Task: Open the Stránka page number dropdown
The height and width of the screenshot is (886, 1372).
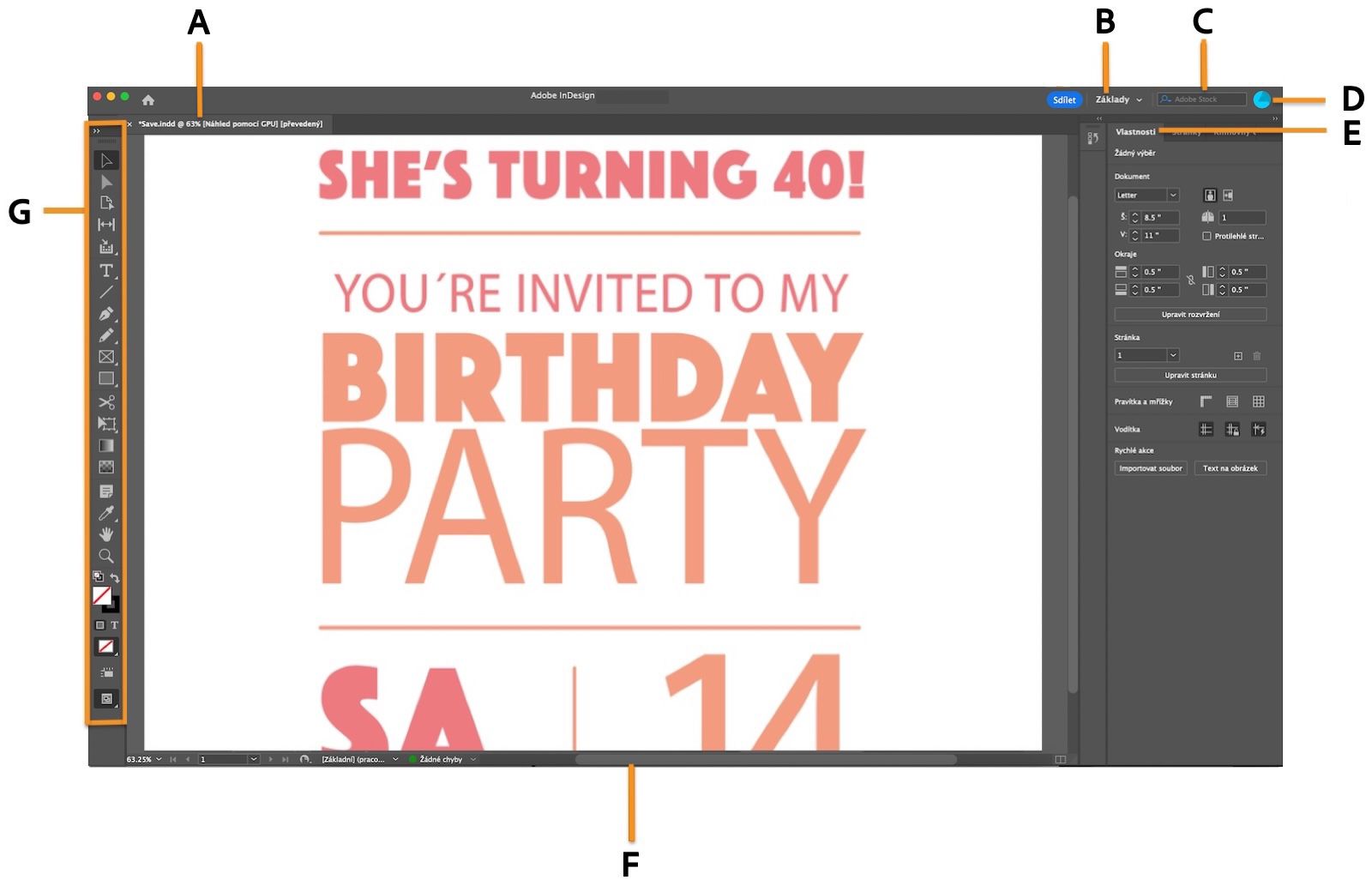Action: pos(1147,355)
